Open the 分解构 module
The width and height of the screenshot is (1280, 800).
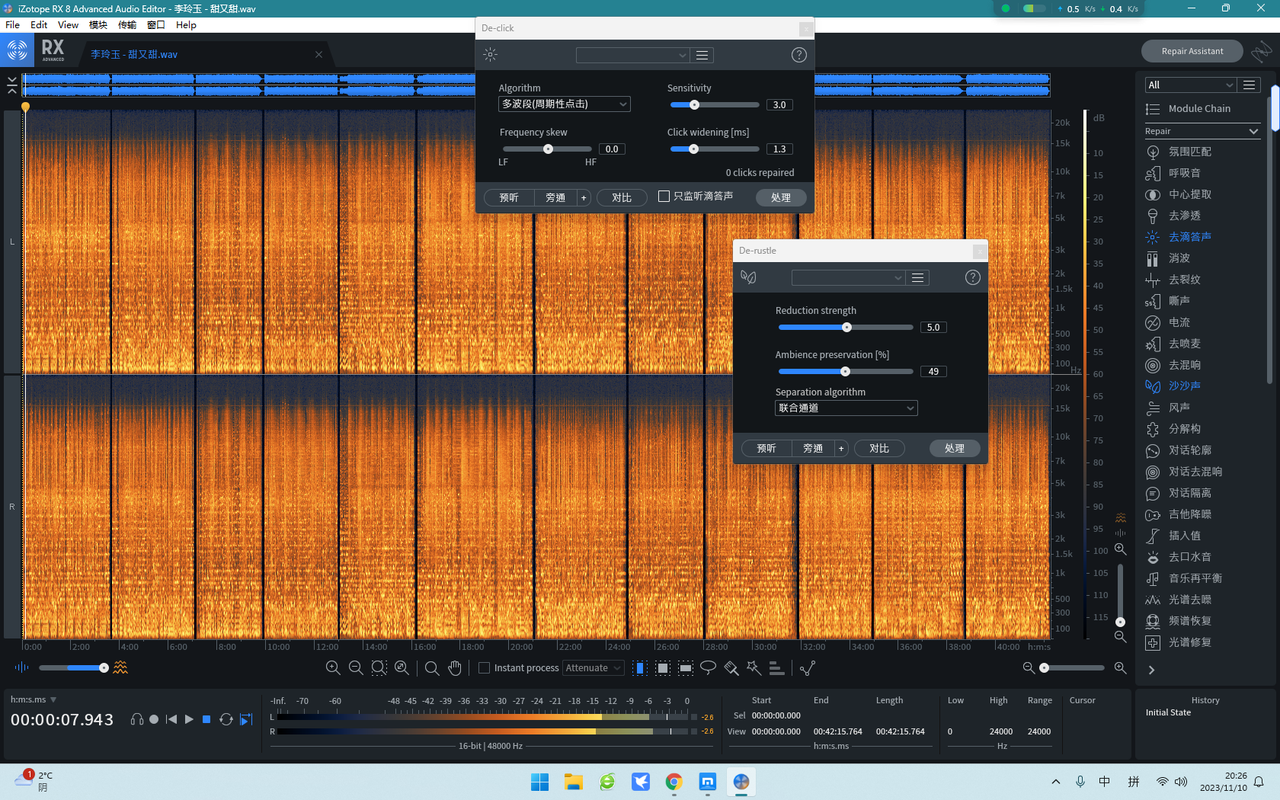pyautogui.click(x=1185, y=429)
